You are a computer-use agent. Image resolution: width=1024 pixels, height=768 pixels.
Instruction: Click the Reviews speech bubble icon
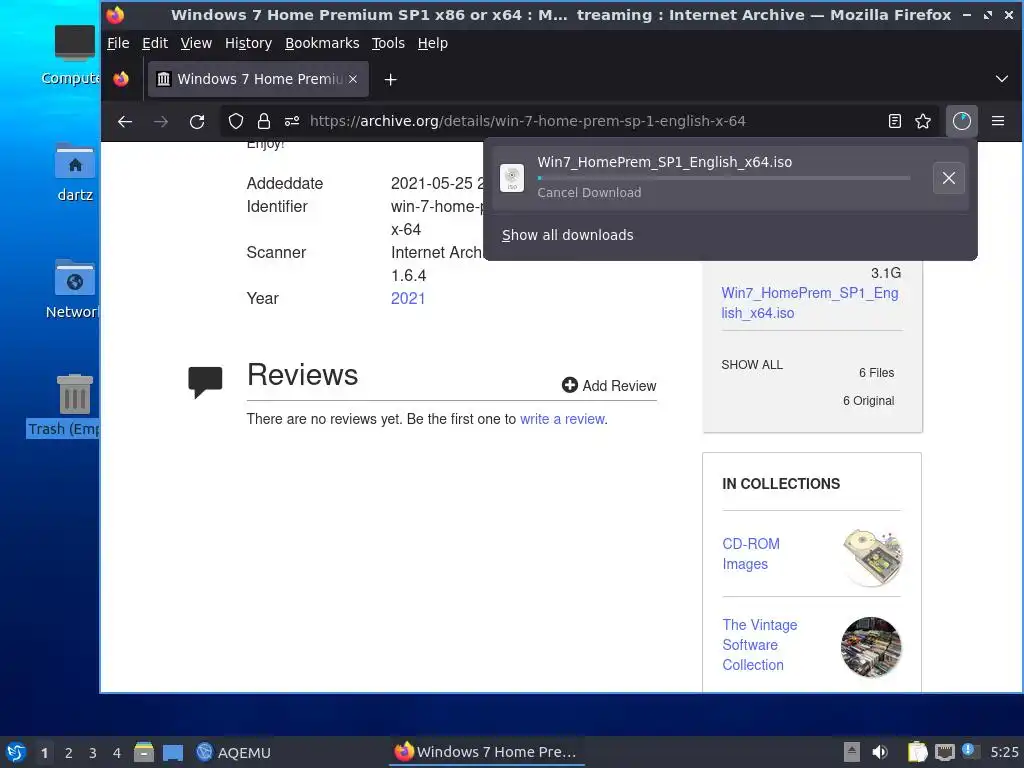205,382
